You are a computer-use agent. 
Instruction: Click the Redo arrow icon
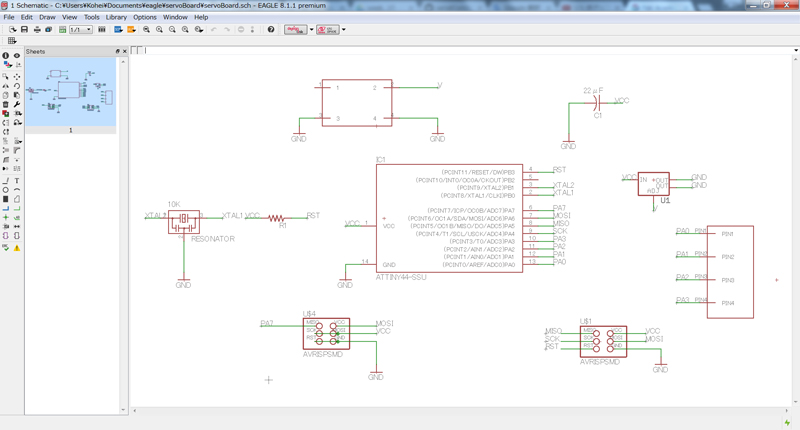click(227, 30)
